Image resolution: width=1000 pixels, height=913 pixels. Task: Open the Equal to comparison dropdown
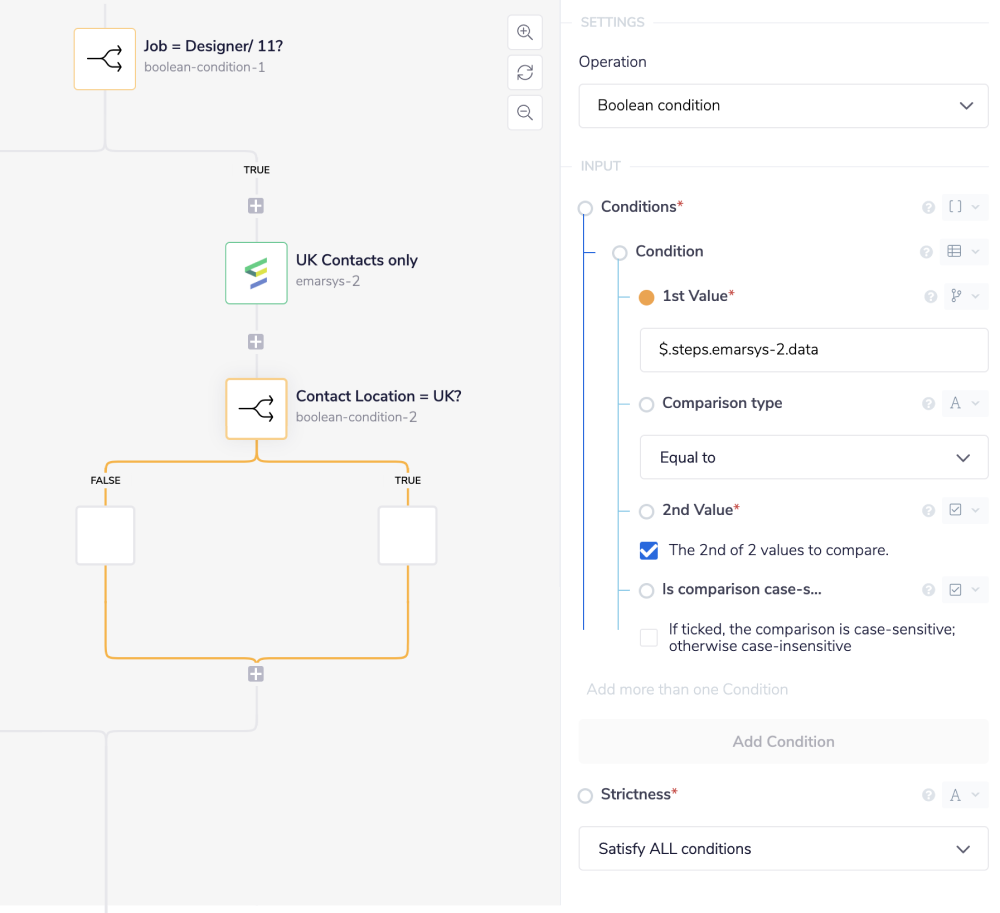814,458
